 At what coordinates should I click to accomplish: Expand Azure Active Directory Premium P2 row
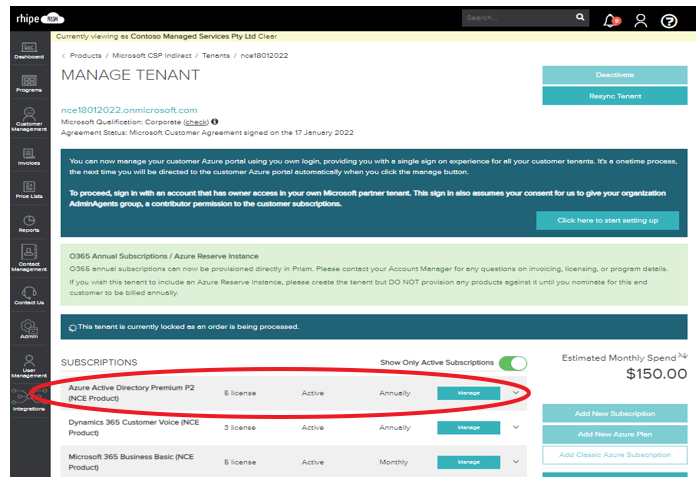click(516, 393)
